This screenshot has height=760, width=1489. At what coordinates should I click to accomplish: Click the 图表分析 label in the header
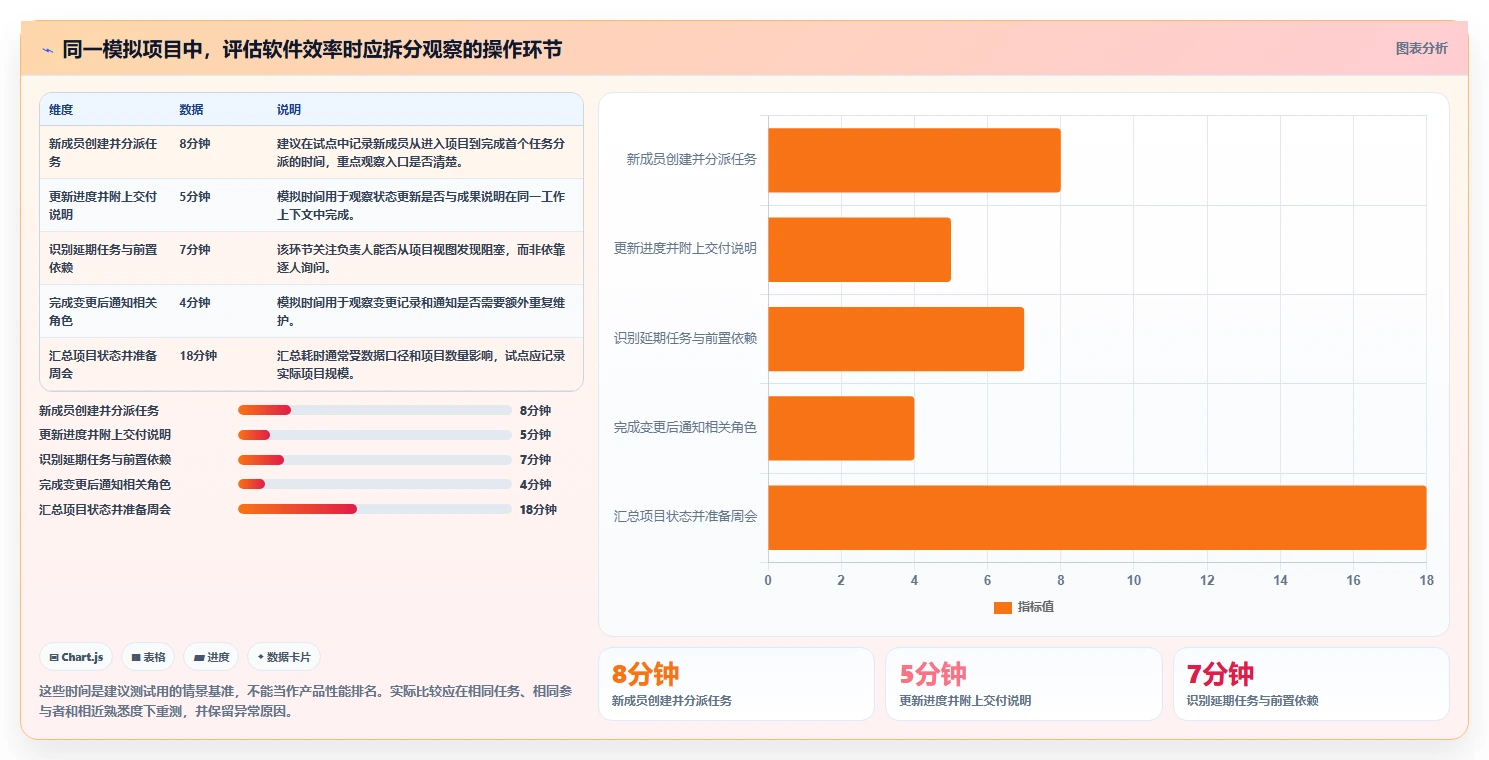pos(1421,48)
